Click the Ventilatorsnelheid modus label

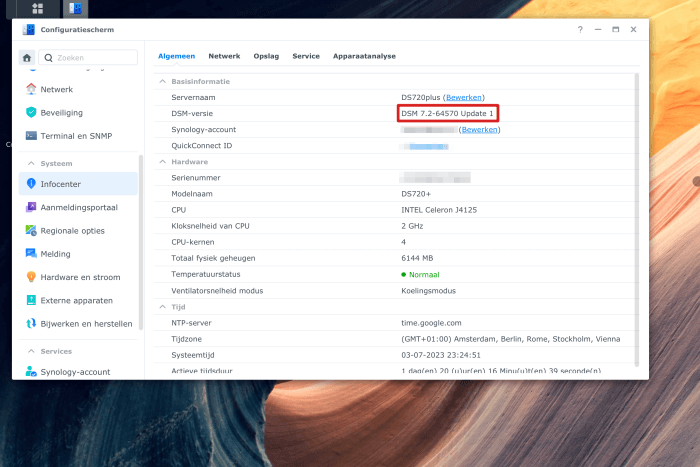pyautogui.click(x=217, y=291)
